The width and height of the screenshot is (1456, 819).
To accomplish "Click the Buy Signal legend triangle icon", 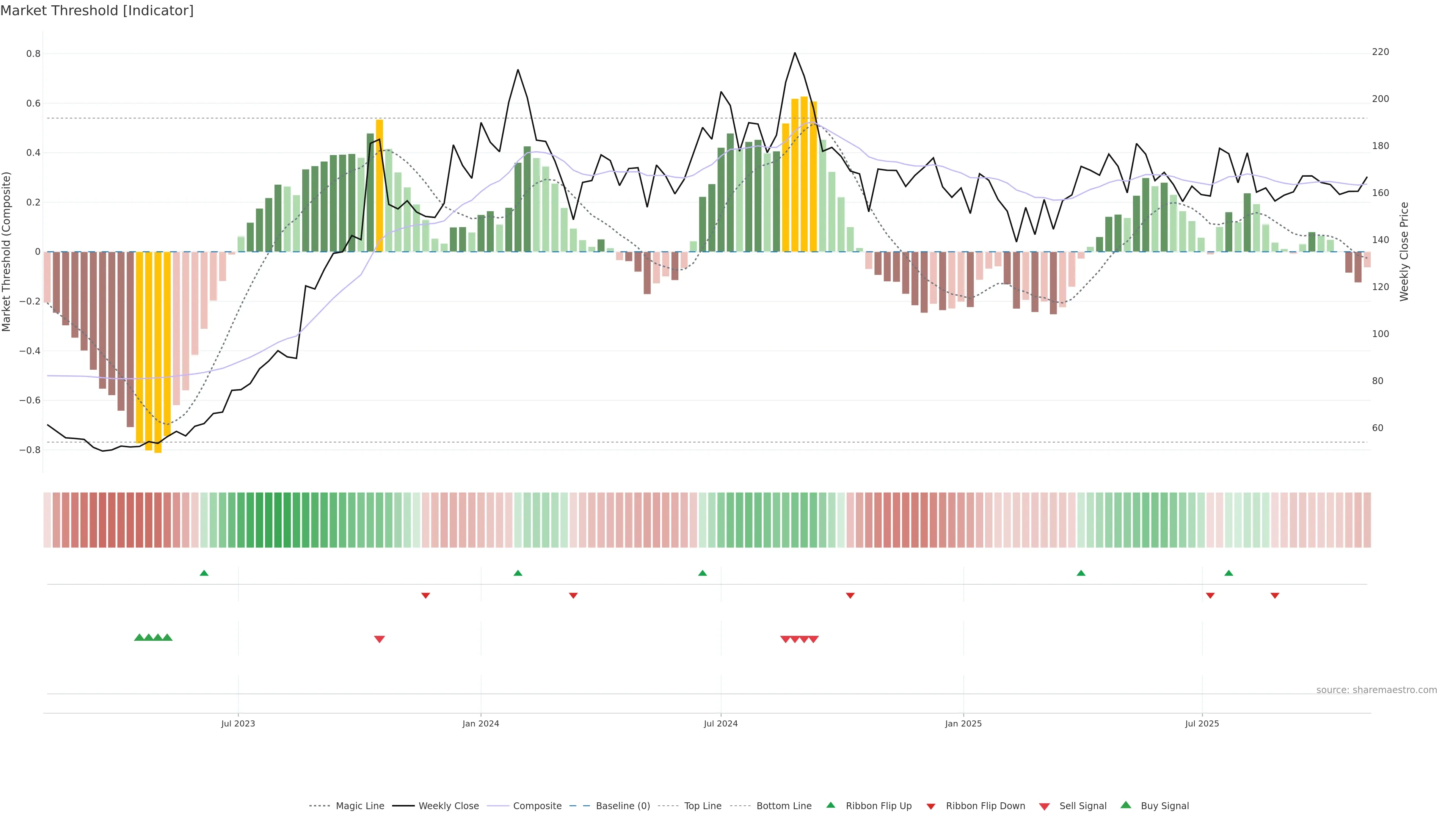I will coord(1126,805).
